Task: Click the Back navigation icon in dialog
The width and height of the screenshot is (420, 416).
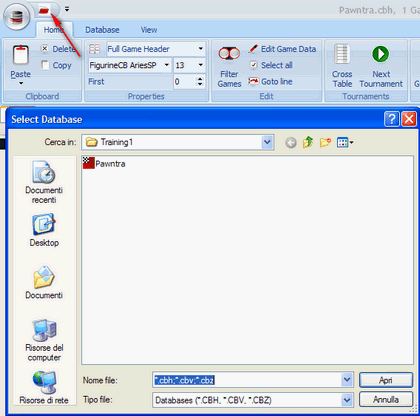Action: pyautogui.click(x=291, y=143)
